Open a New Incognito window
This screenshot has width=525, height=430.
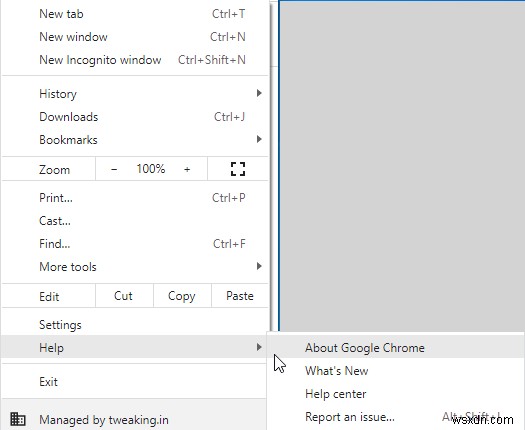click(135, 60)
